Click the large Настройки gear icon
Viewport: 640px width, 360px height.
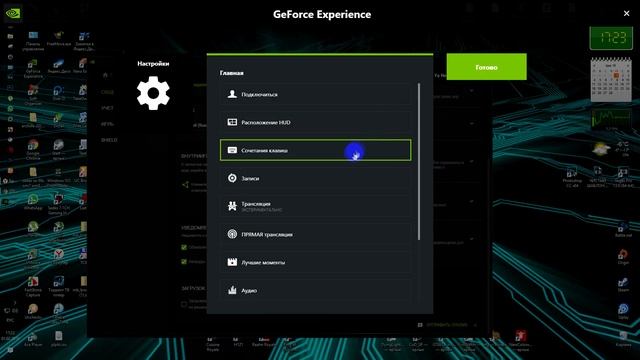[153, 93]
